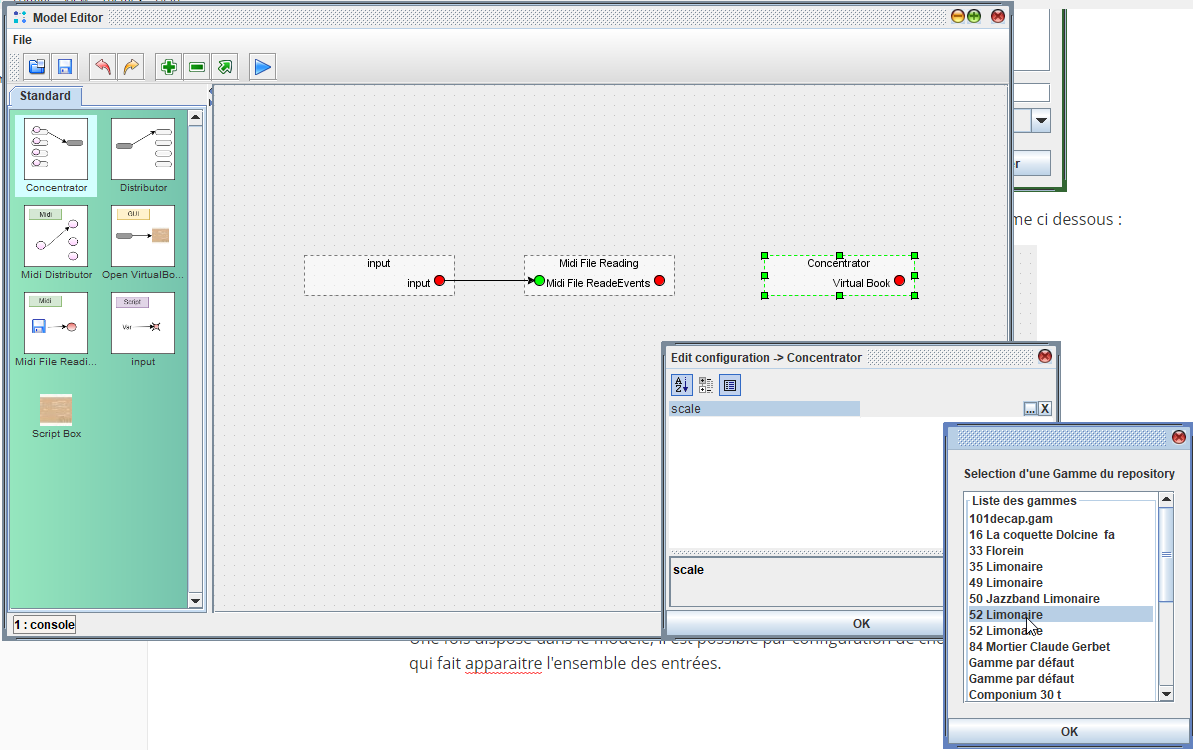Screen dimensions: 1193x750
Task: Select '84 Mortier Claude Gerbet' in gamme list
Action: click(1039, 647)
